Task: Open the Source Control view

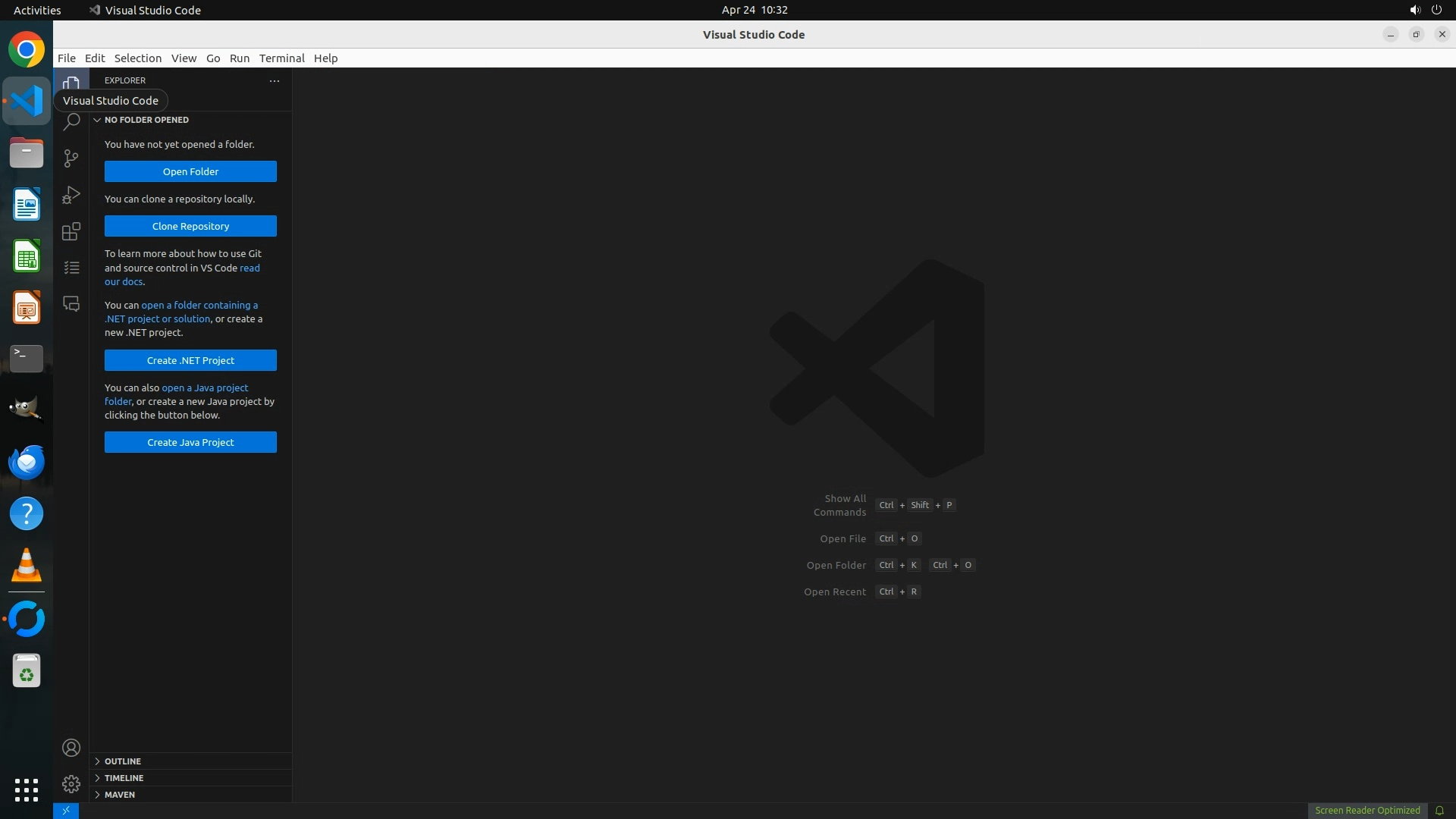Action: 71,158
